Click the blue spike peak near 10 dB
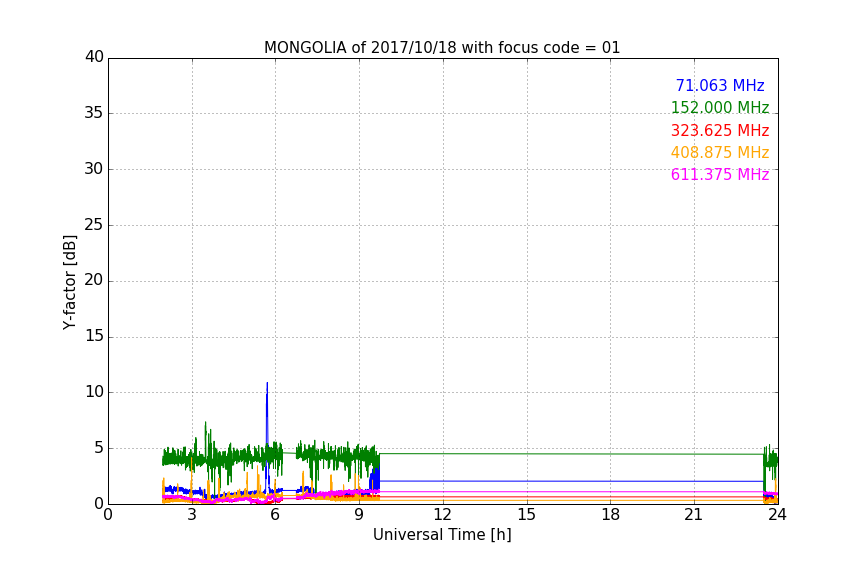Screen dimensions: 864x576 [x=267, y=384]
